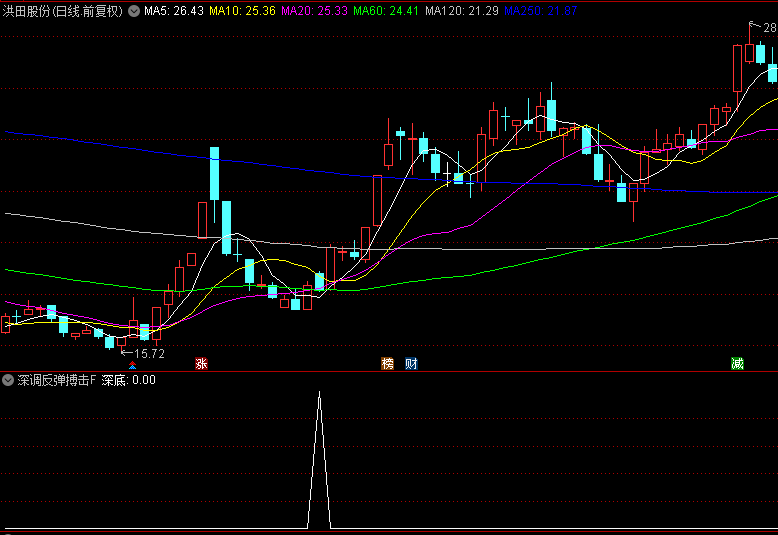Select the 深调反弹搏击F indicator name
This screenshot has width=778, height=535.
(57, 380)
